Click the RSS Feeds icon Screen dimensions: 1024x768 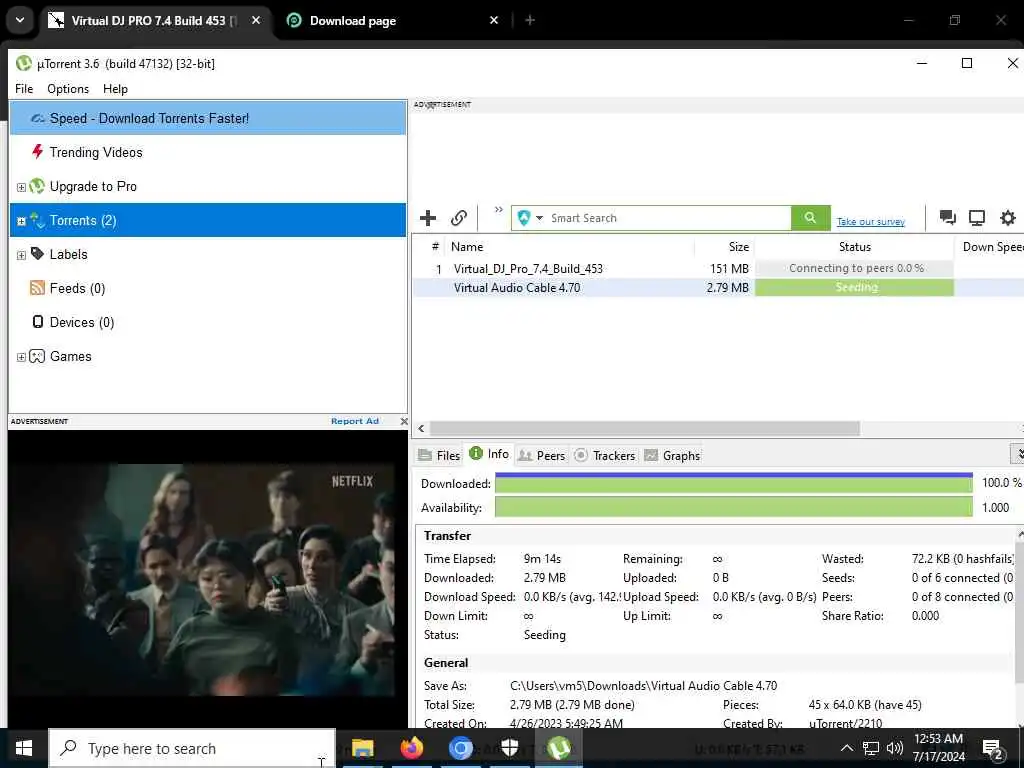pyautogui.click(x=37, y=288)
